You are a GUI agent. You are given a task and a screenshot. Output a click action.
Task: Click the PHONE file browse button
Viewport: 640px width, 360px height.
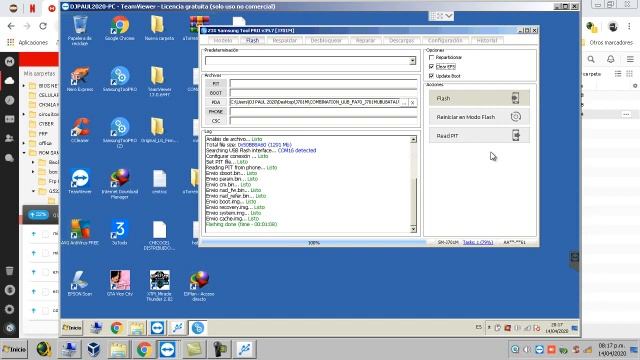(216, 111)
